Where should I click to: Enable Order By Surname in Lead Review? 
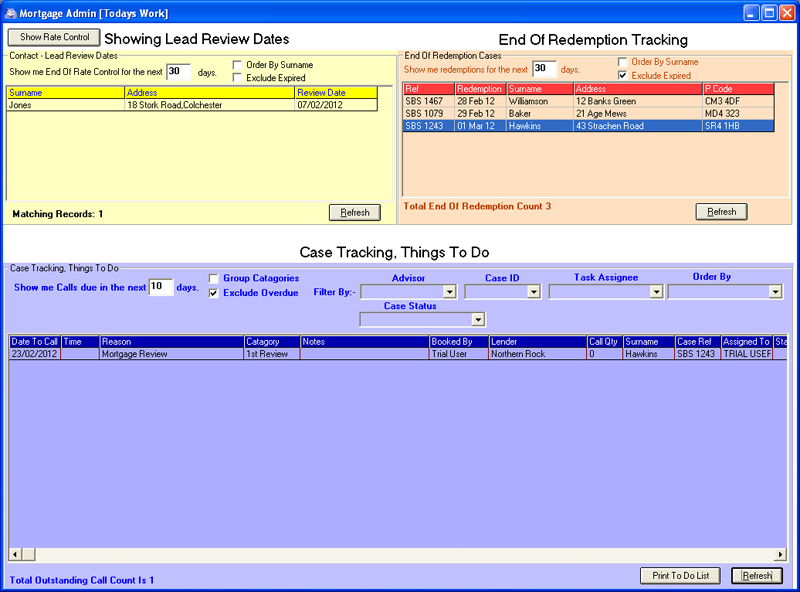click(x=237, y=65)
